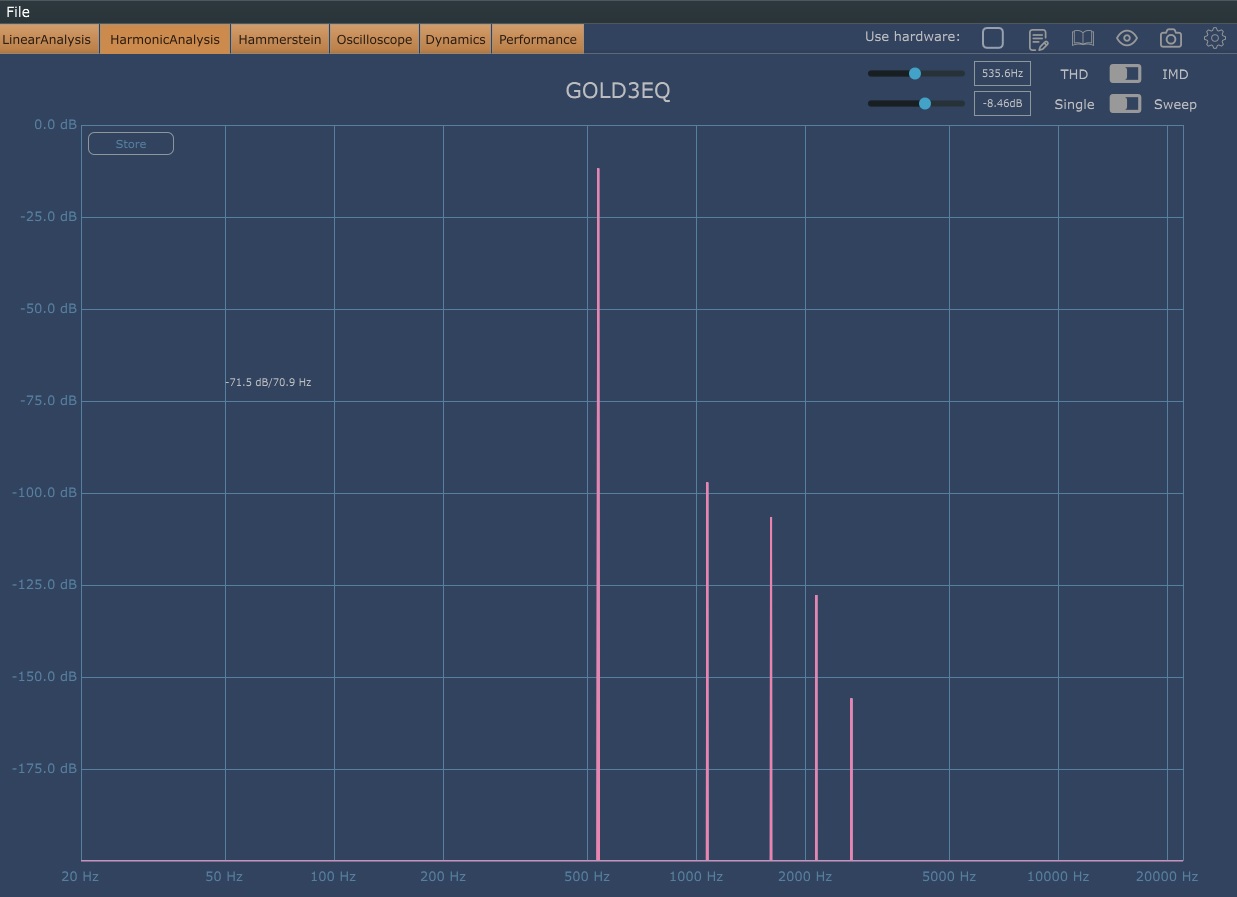
Task: Click the -100.0 dB axis label
Action: point(44,493)
